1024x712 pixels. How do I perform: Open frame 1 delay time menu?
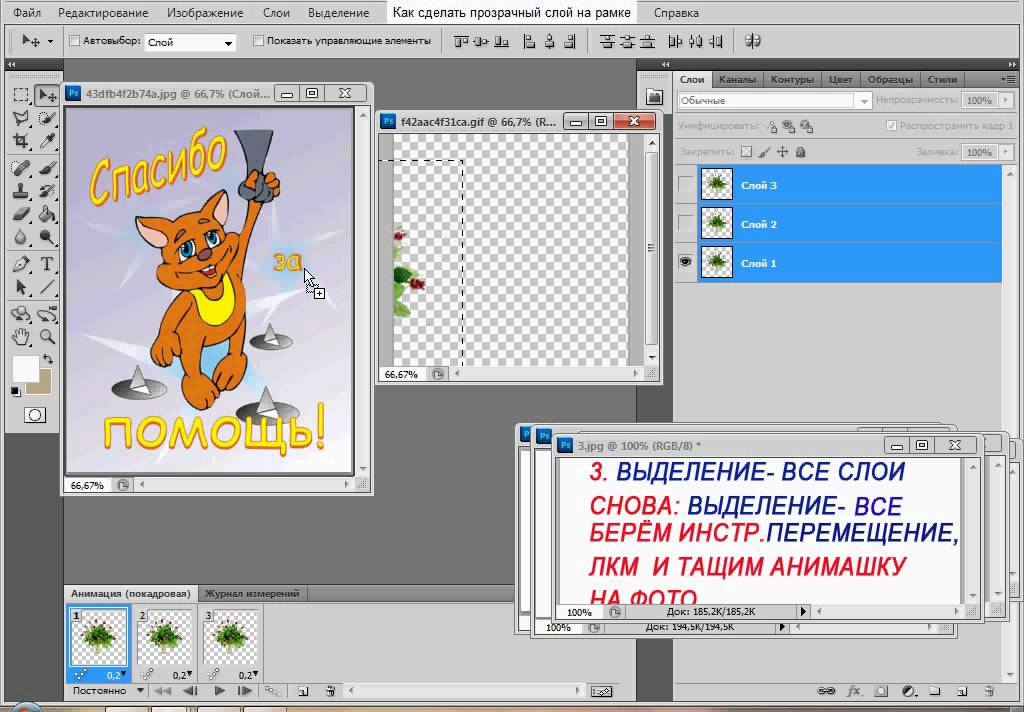[117, 675]
